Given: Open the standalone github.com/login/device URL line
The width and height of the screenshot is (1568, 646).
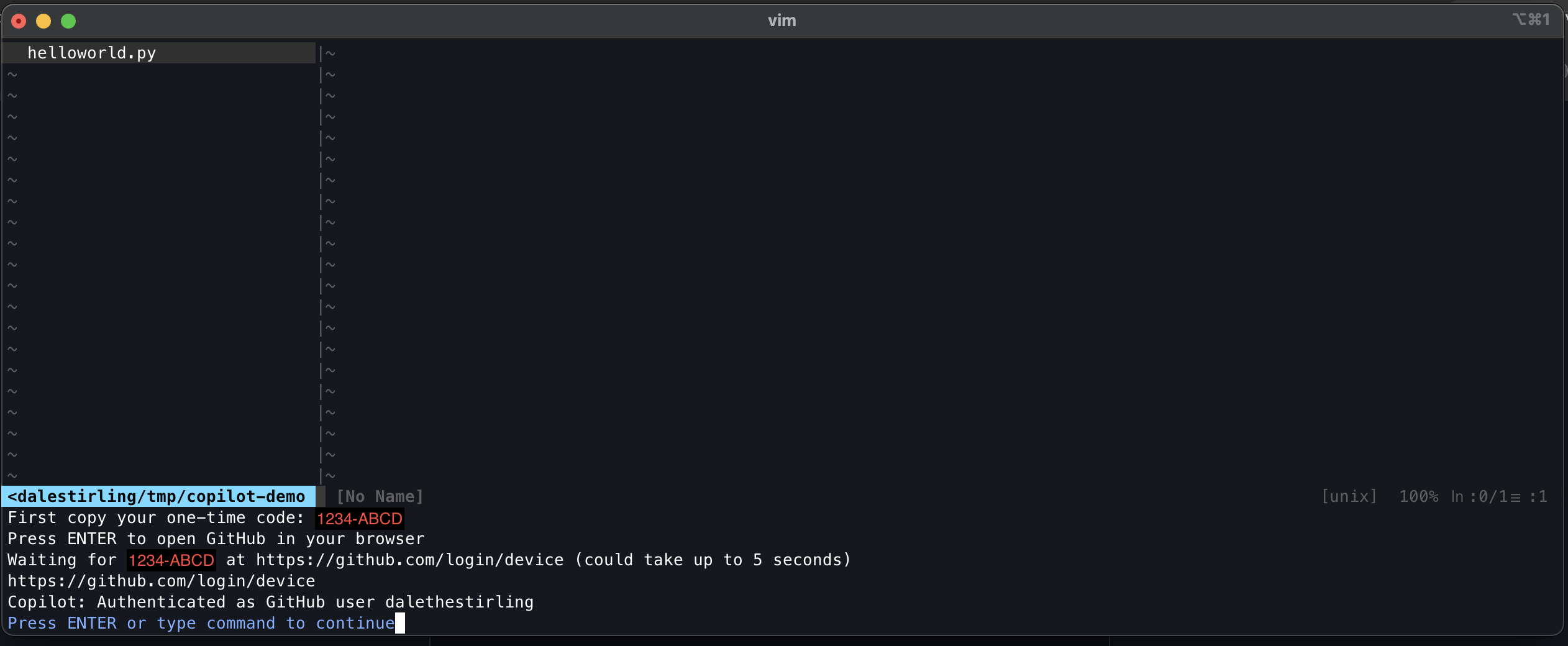Looking at the screenshot, I should tap(162, 581).
